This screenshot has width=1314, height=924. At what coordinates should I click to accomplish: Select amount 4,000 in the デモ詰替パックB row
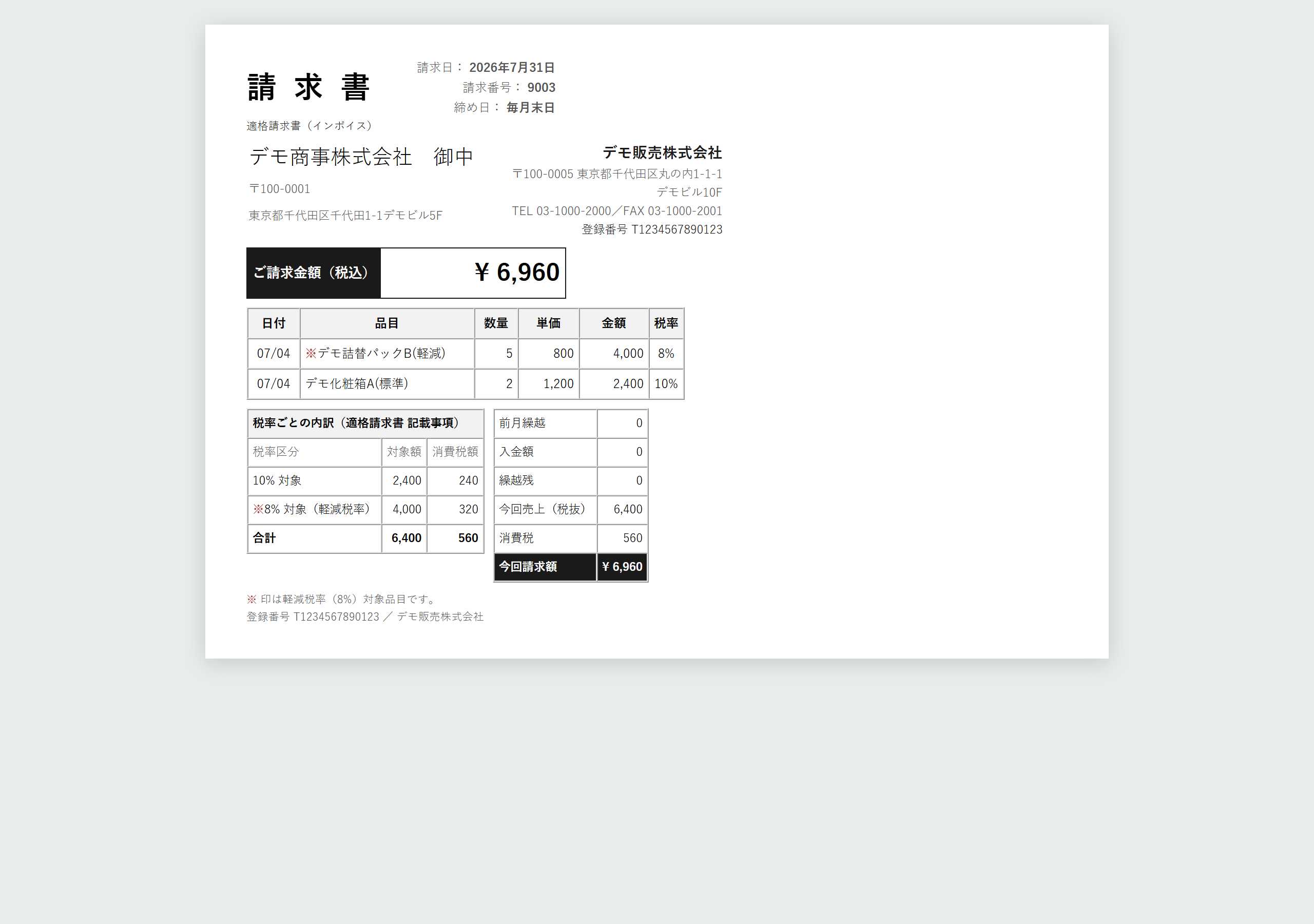point(614,354)
